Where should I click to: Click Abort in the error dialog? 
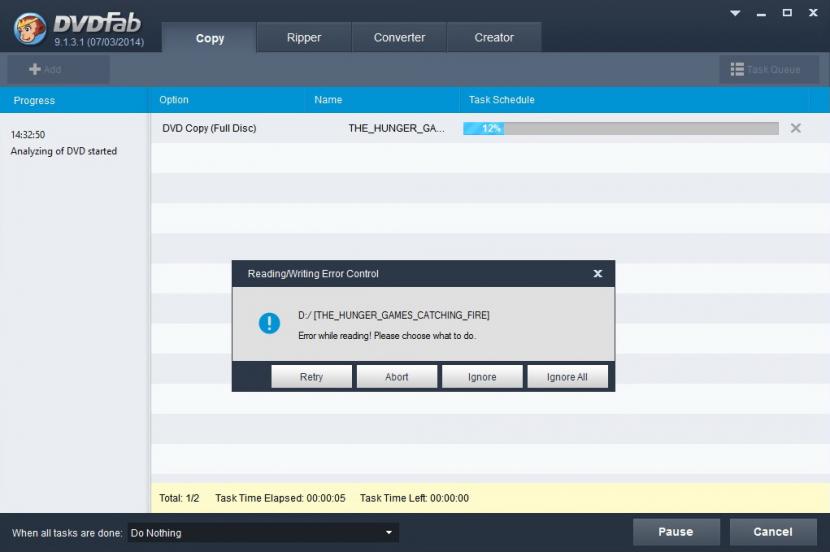click(396, 377)
